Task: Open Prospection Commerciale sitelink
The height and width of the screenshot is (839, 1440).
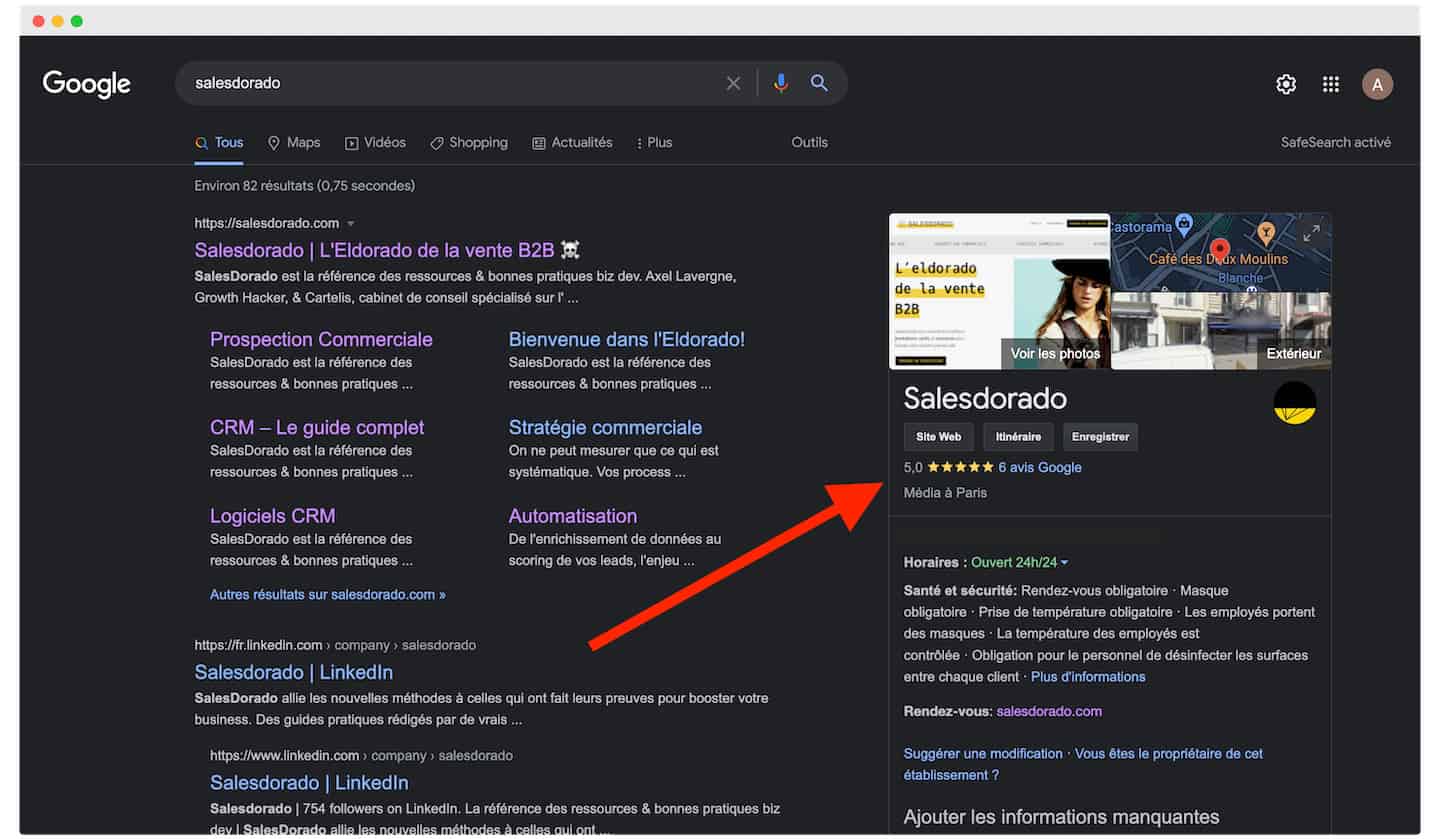Action: click(x=321, y=340)
